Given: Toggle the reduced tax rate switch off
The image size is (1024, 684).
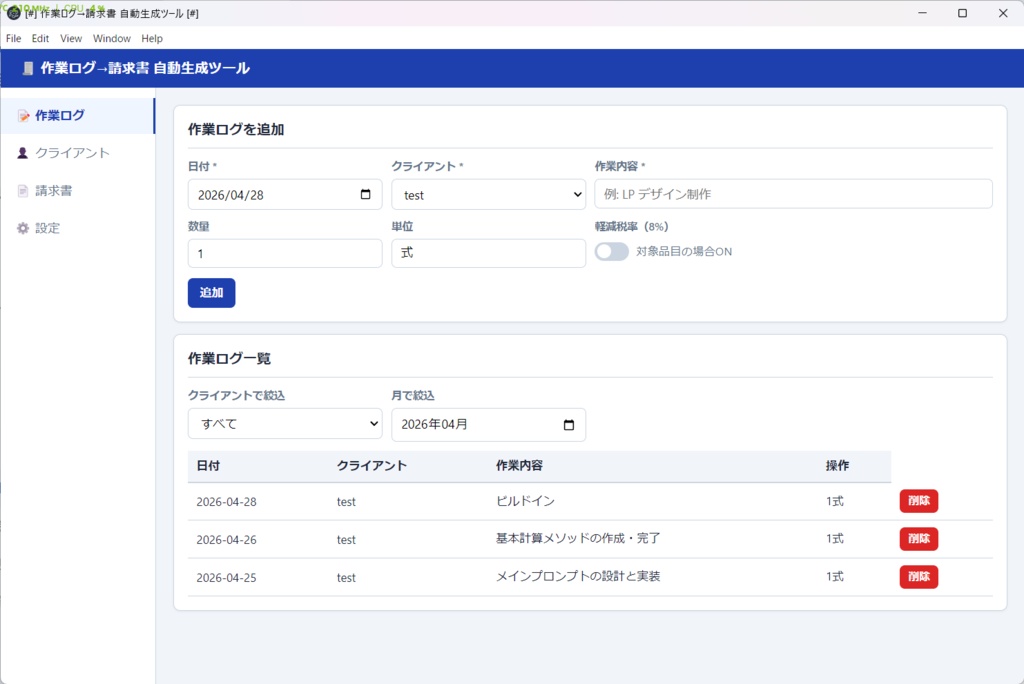Looking at the screenshot, I should [611, 253].
